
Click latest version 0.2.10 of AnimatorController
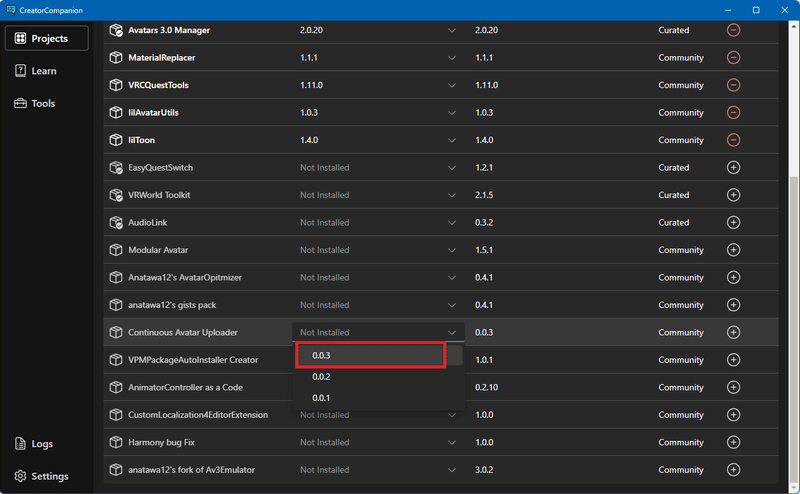point(486,387)
